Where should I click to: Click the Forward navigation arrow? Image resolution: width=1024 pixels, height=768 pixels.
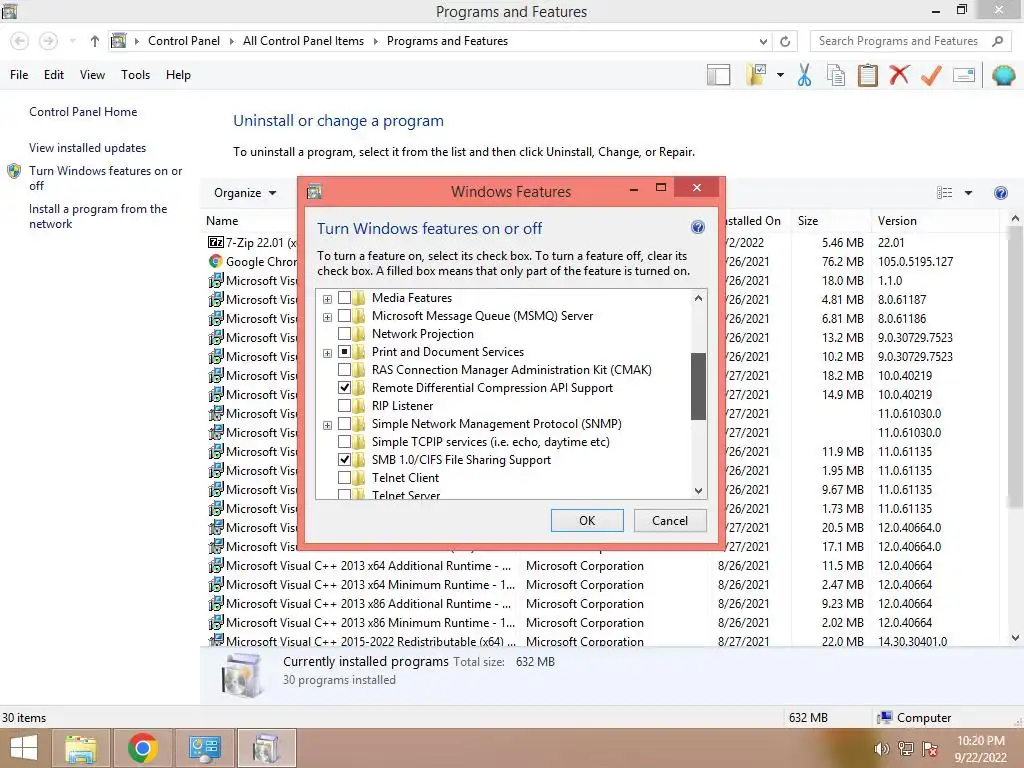click(x=48, y=41)
